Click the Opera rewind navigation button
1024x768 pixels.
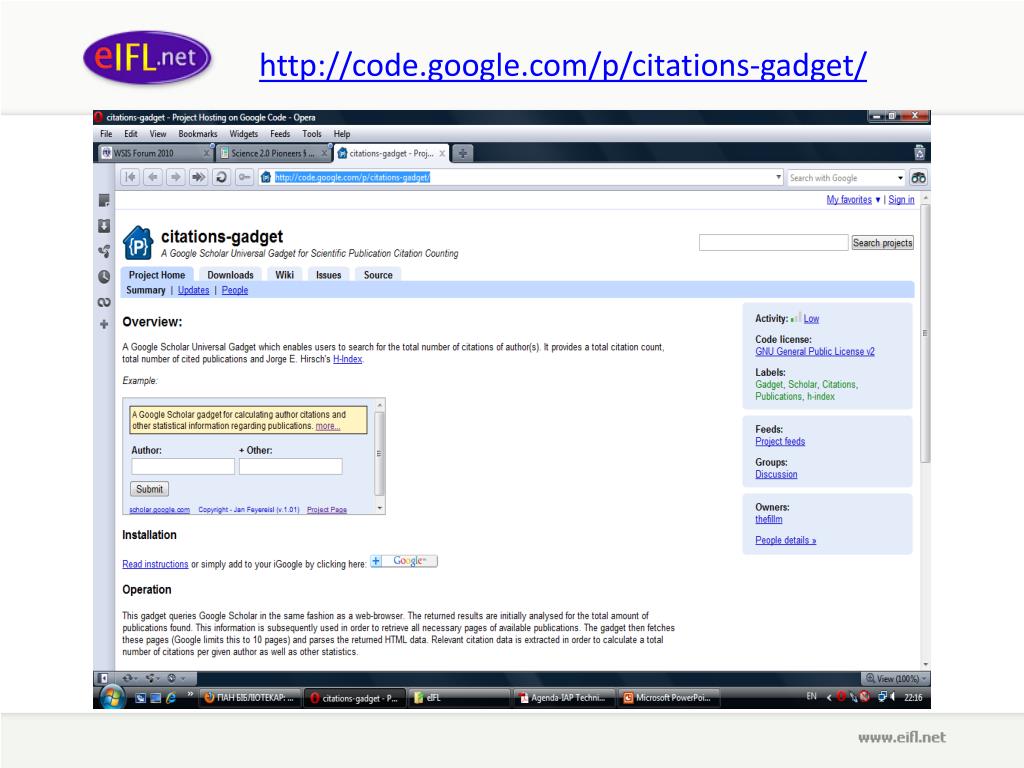[130, 177]
